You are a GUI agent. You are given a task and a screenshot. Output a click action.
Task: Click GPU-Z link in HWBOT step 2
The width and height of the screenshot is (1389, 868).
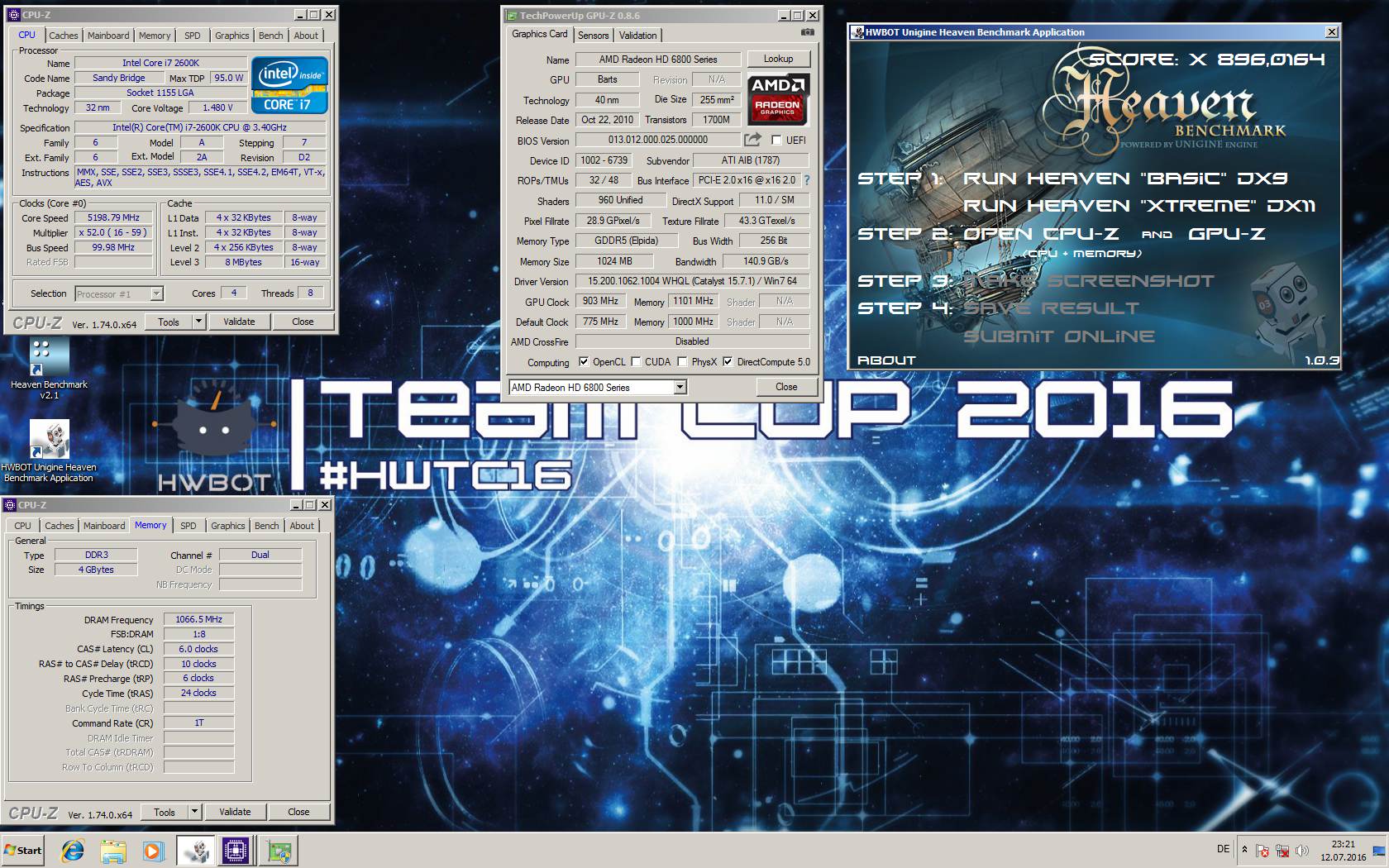[1227, 234]
